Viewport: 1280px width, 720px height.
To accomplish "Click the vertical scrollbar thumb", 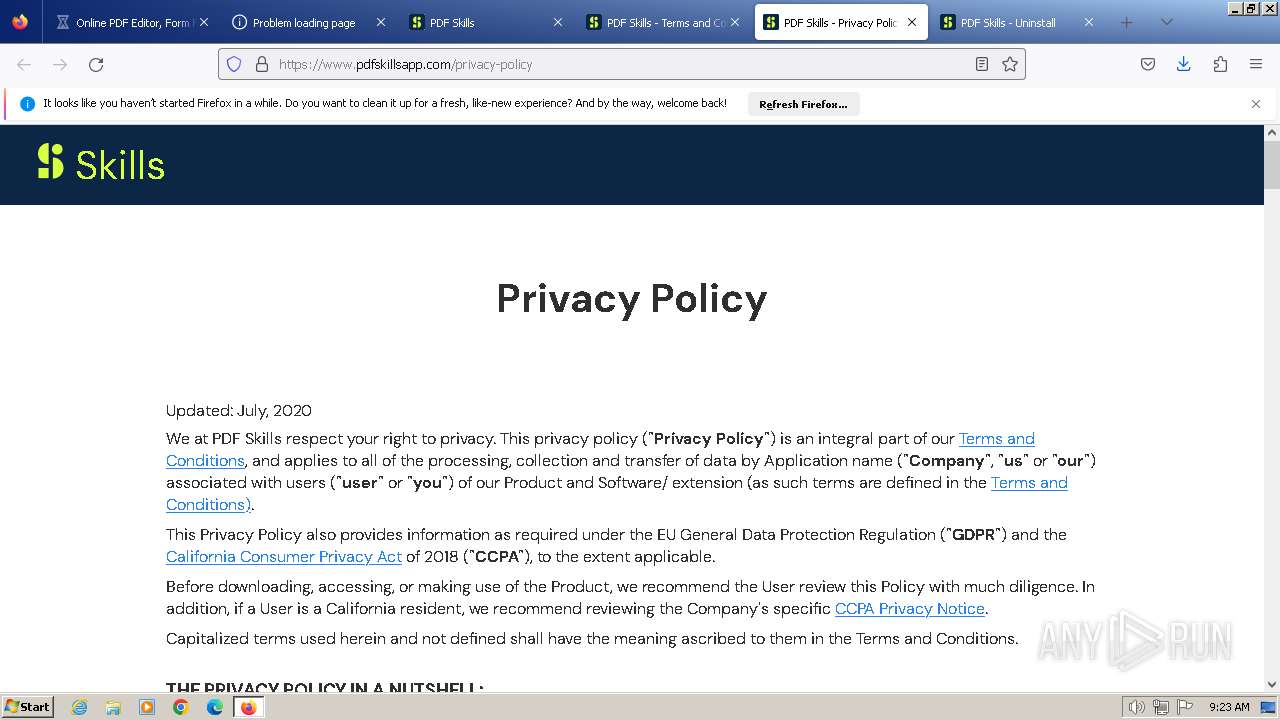I will (1272, 165).
